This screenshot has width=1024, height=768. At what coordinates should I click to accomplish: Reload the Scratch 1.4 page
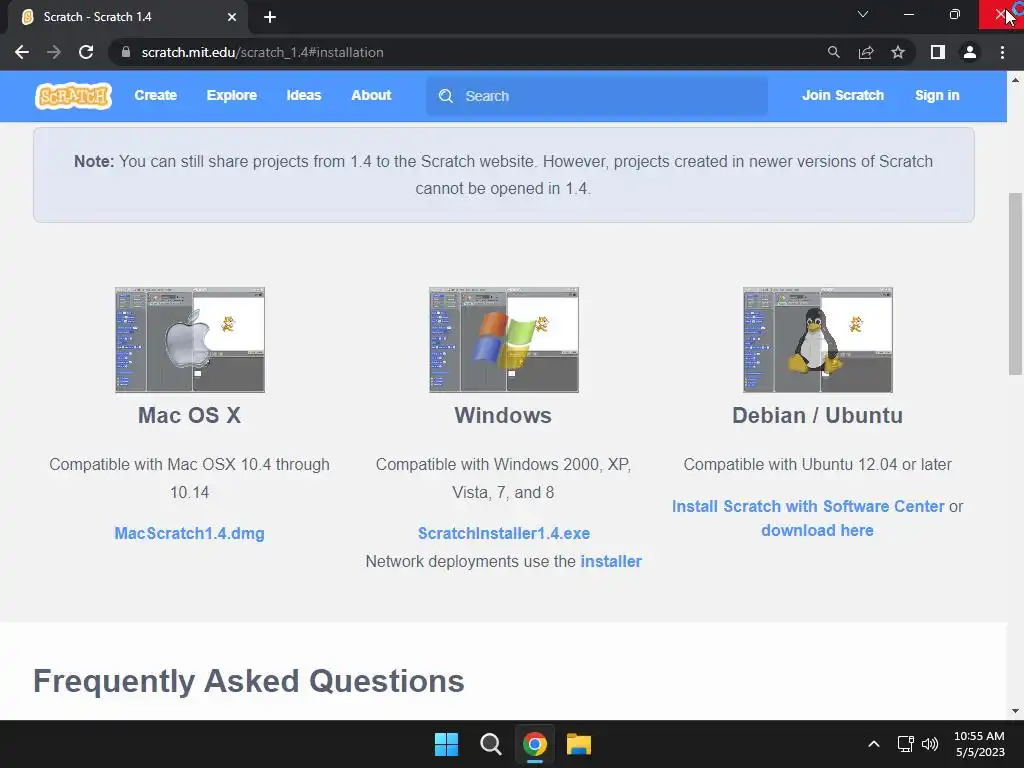[x=86, y=52]
